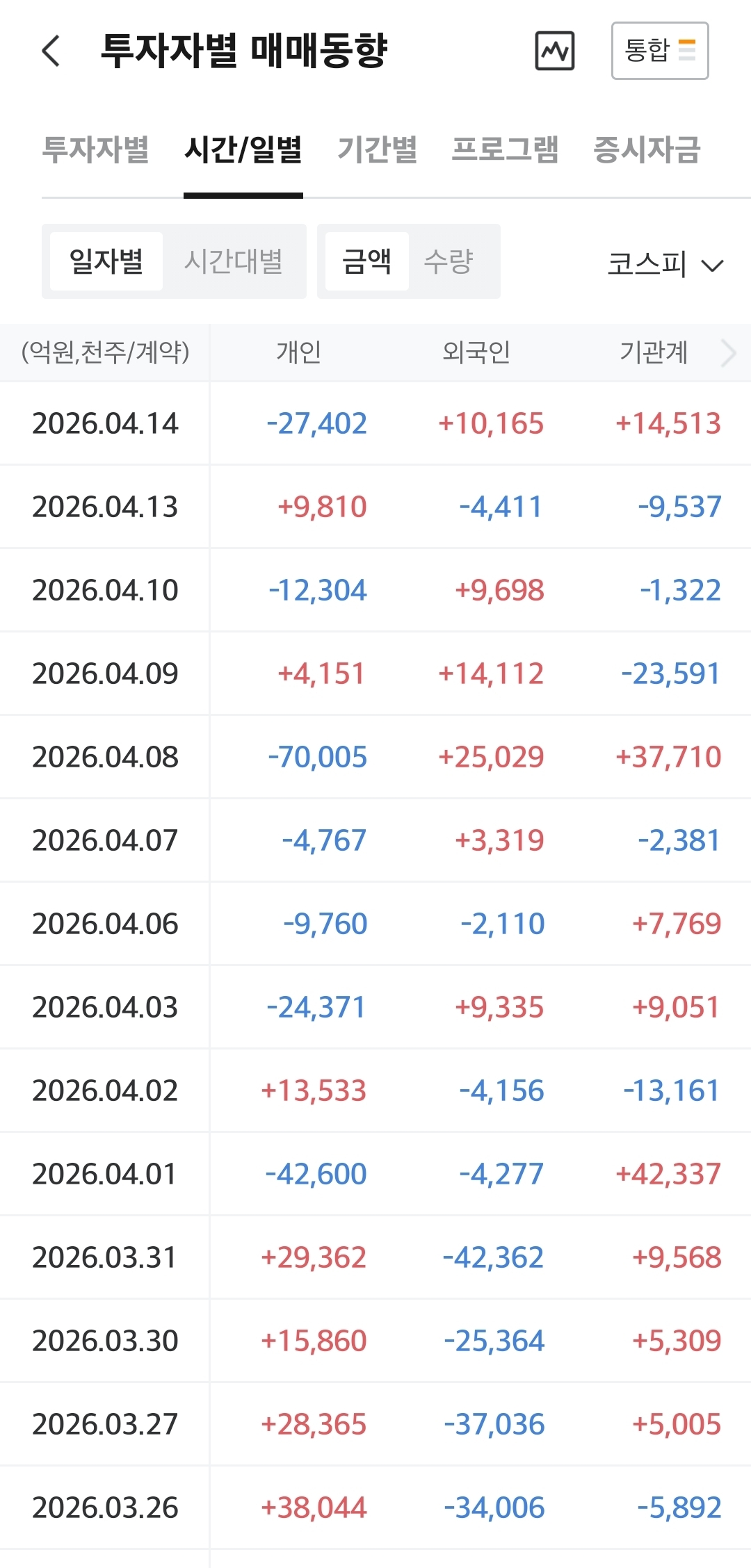Switch to the 투자자별 tab

96,149
